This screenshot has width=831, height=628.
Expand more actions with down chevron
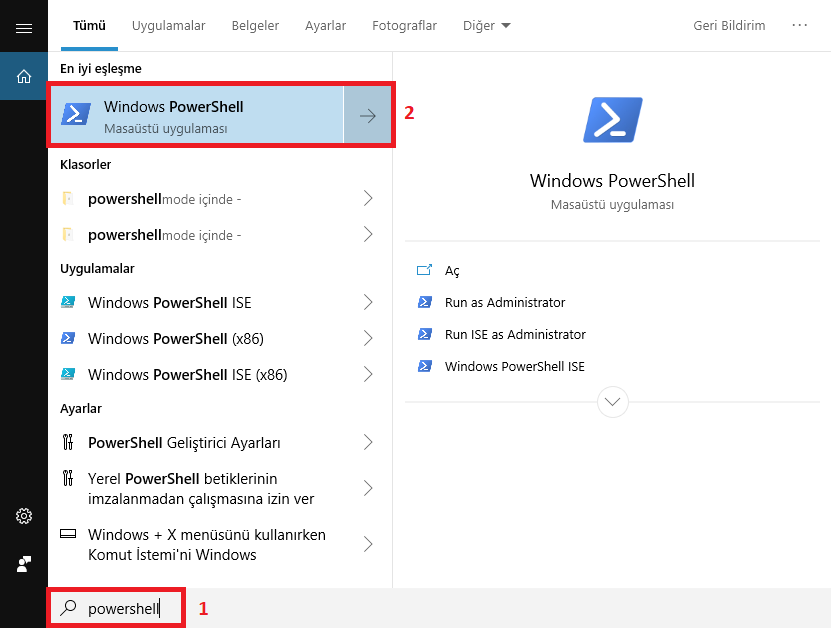pos(612,402)
